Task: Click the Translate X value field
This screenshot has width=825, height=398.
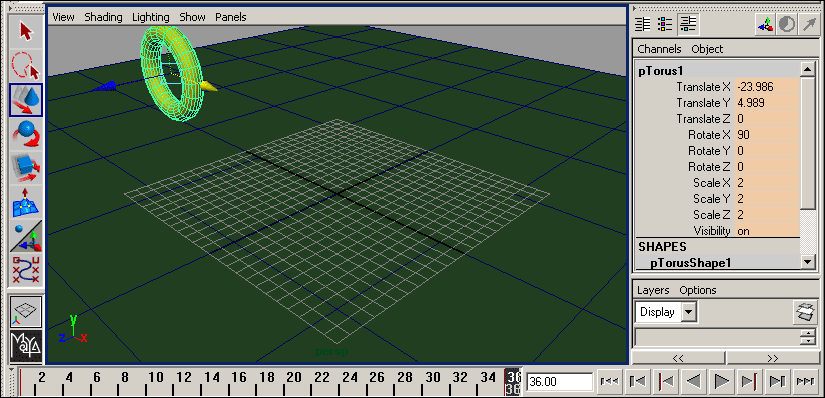Action: point(767,87)
